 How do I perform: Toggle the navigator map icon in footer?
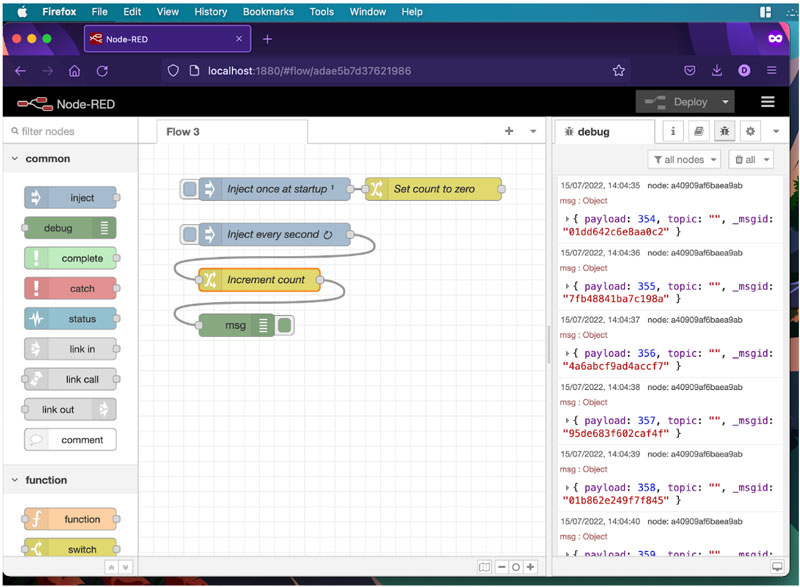[484, 567]
